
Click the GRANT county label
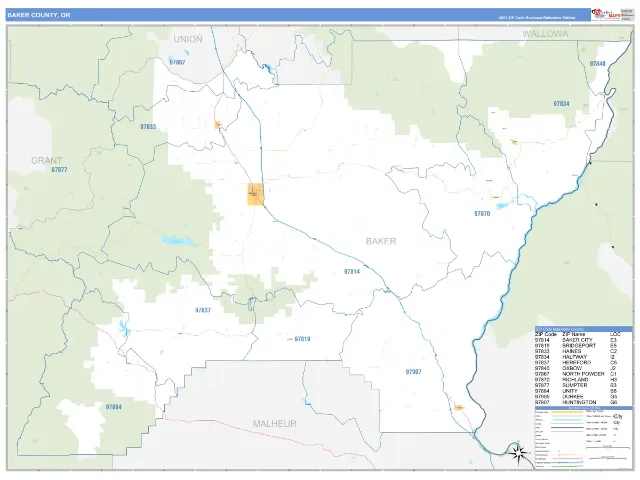tap(47, 160)
